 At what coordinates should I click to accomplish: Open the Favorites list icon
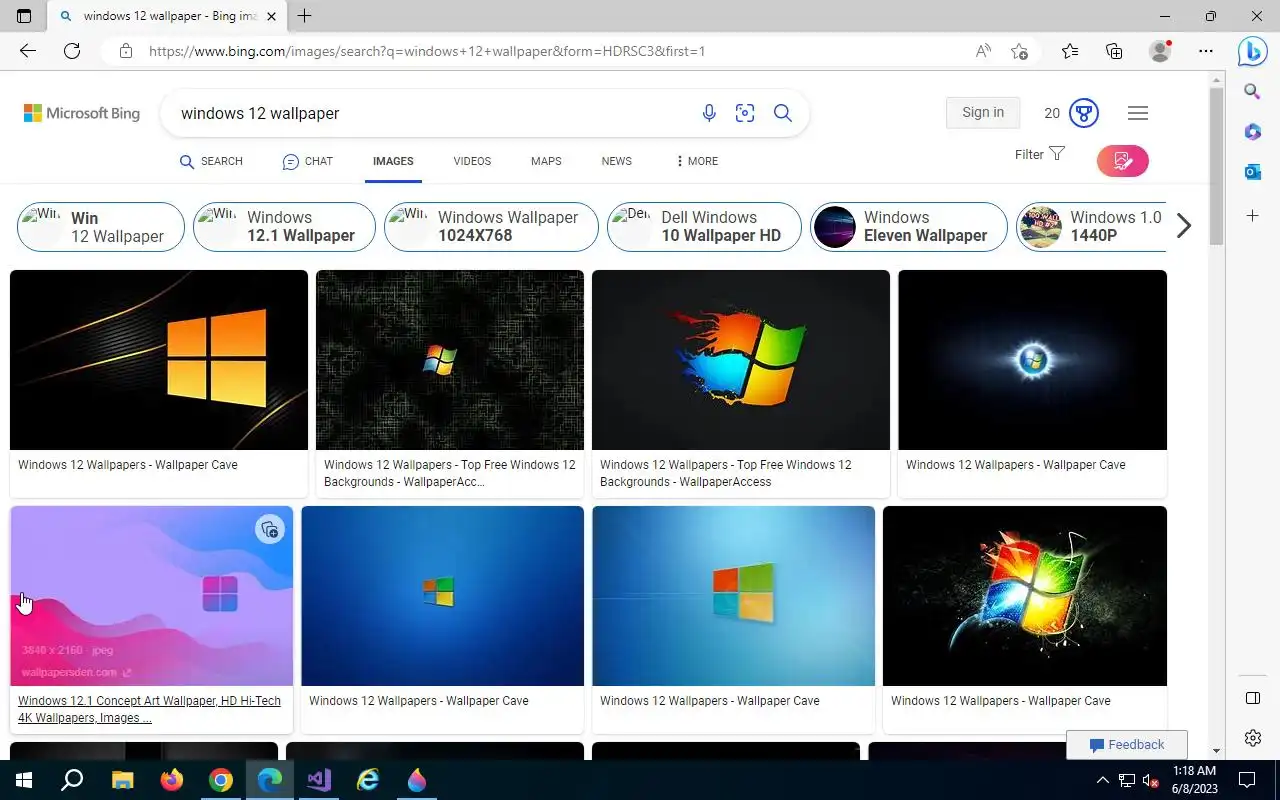1070,51
